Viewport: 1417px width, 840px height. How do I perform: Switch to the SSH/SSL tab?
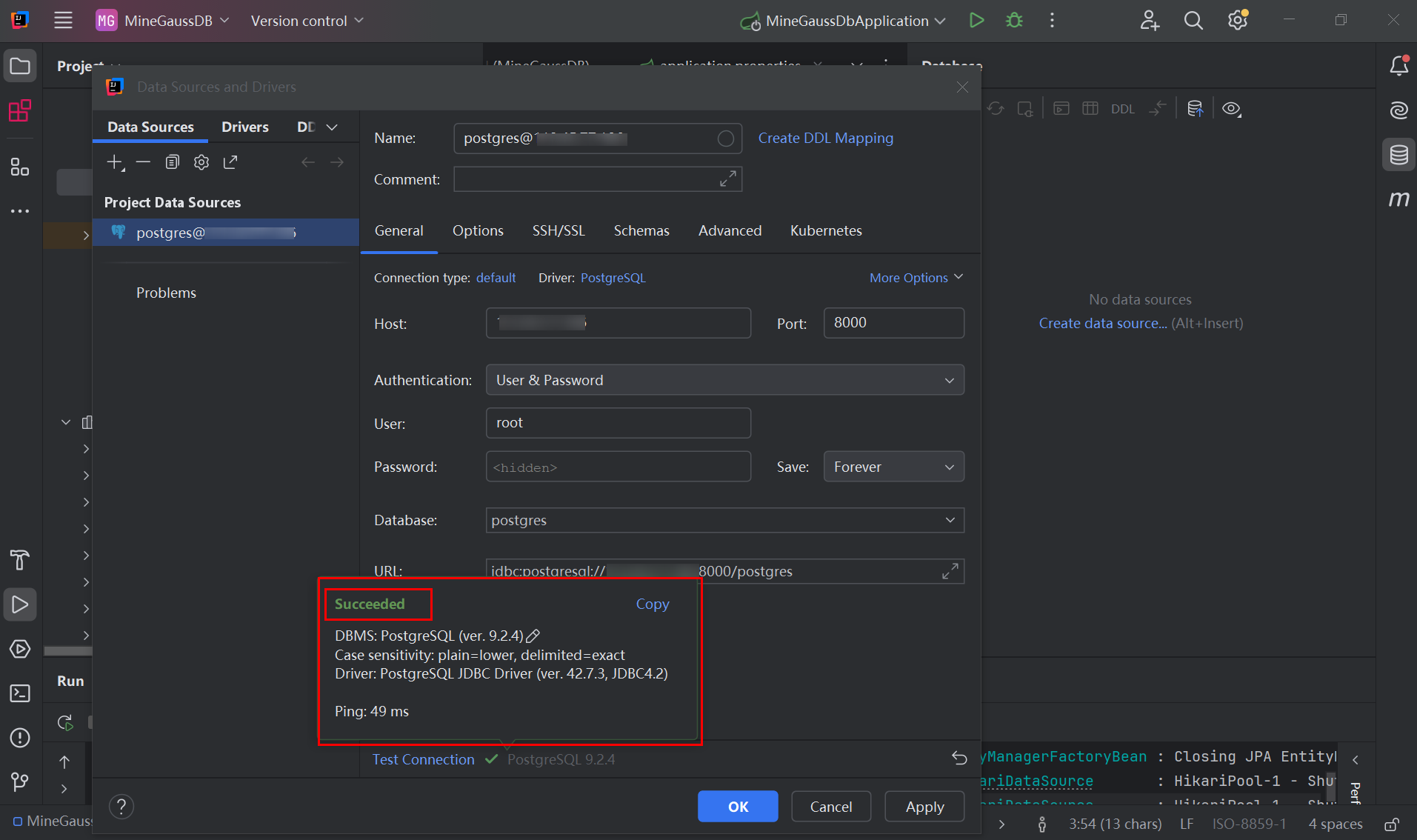click(x=559, y=230)
